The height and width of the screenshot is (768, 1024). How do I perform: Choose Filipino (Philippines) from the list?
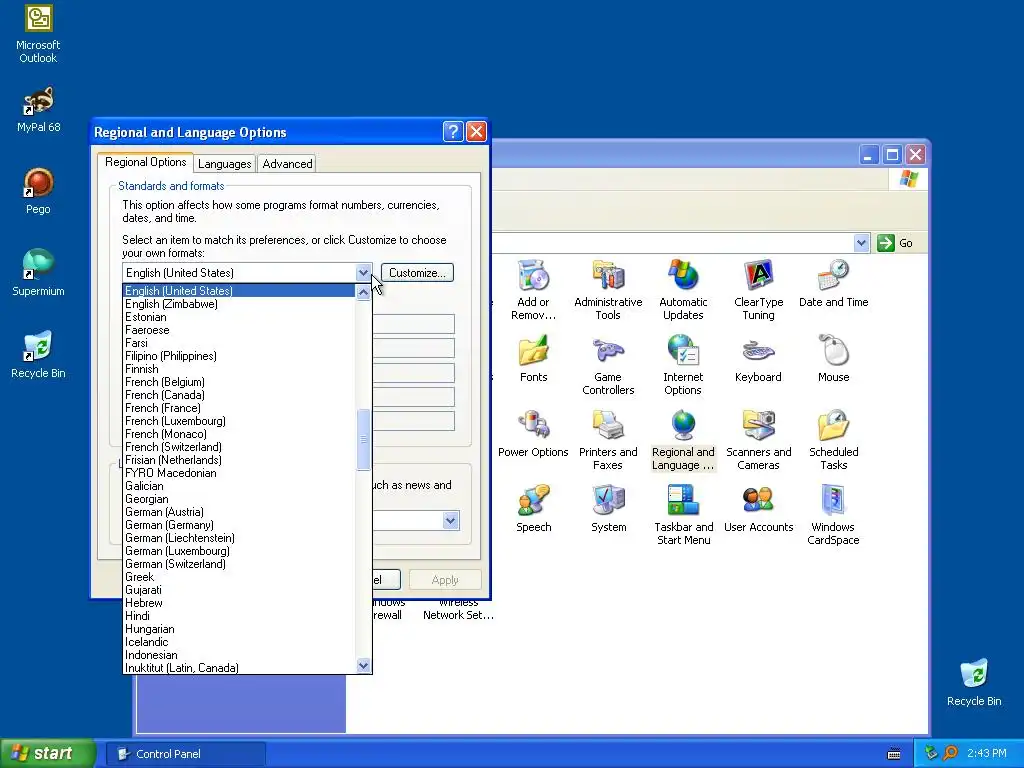pos(239,356)
